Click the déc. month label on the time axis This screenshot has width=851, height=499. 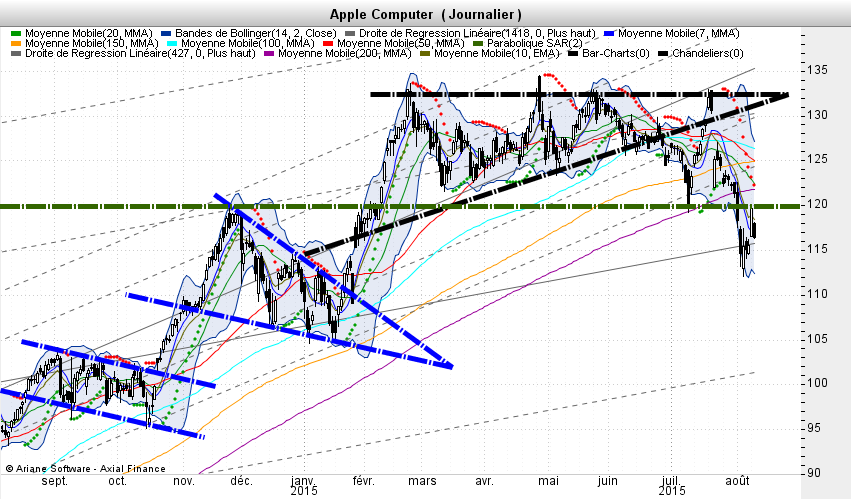point(241,482)
